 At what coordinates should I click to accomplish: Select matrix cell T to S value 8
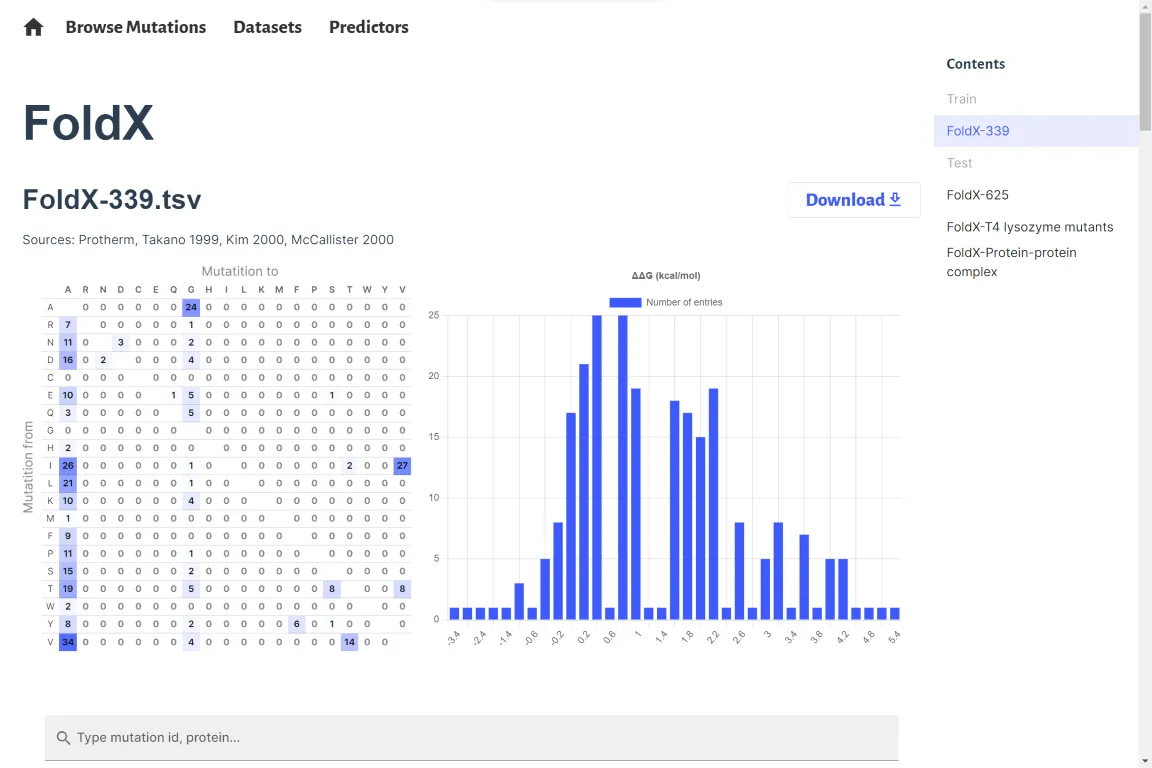click(x=332, y=589)
